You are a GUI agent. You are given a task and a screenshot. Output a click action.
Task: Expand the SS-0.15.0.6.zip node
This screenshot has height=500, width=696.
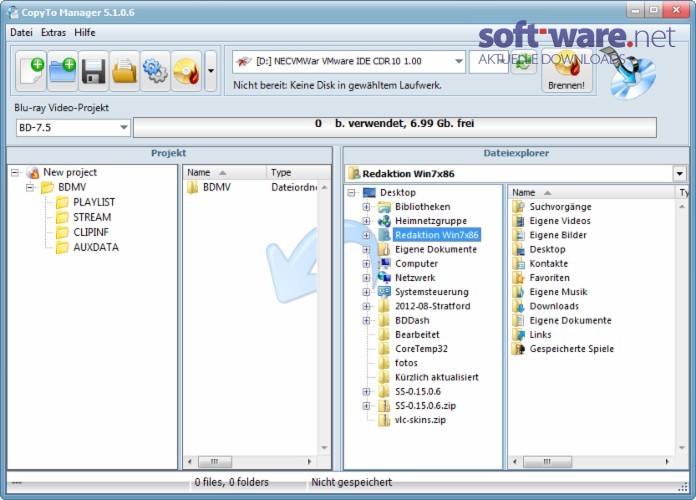tap(366, 406)
